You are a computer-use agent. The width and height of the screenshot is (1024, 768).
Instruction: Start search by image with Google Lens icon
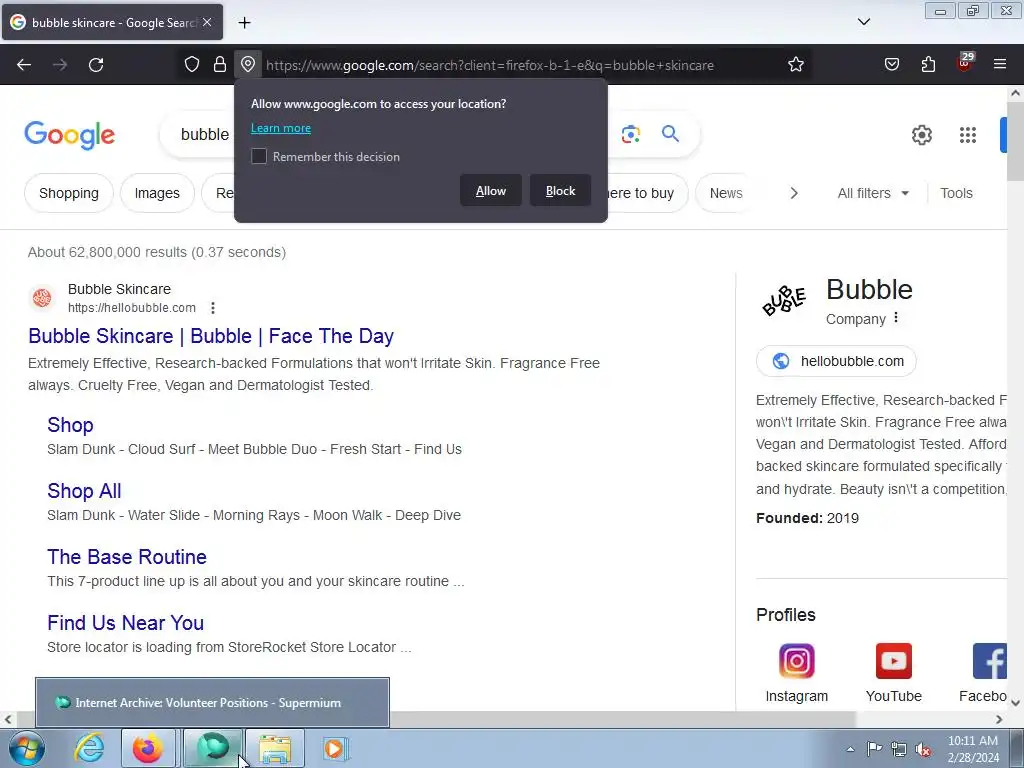tap(631, 135)
